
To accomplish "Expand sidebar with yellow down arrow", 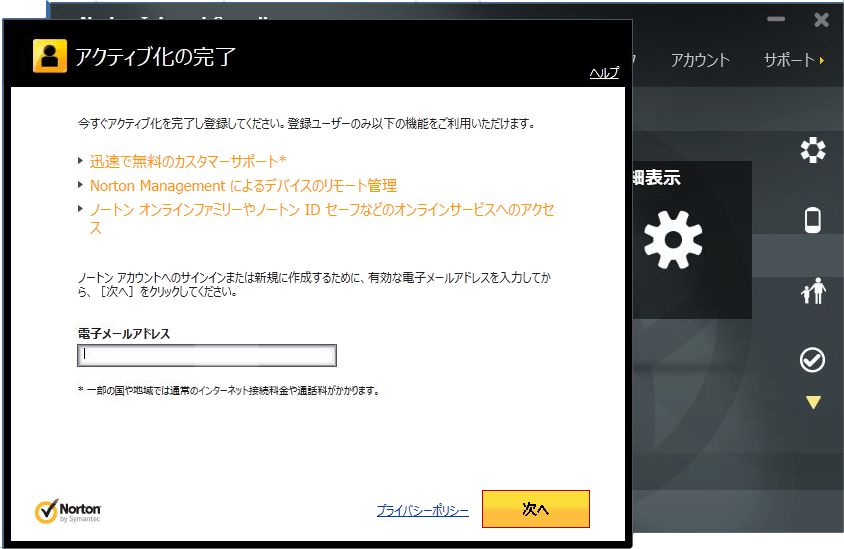I will 813,402.
